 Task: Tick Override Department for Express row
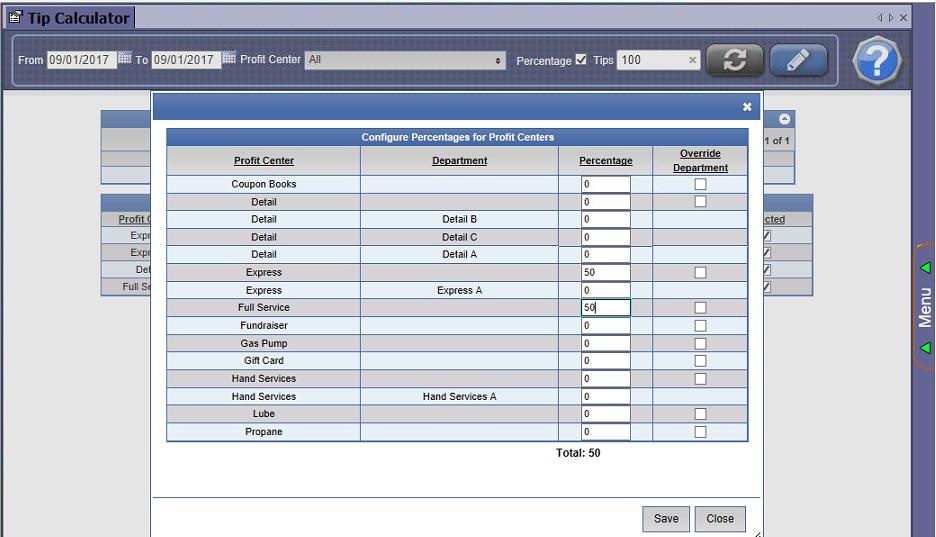coord(700,272)
